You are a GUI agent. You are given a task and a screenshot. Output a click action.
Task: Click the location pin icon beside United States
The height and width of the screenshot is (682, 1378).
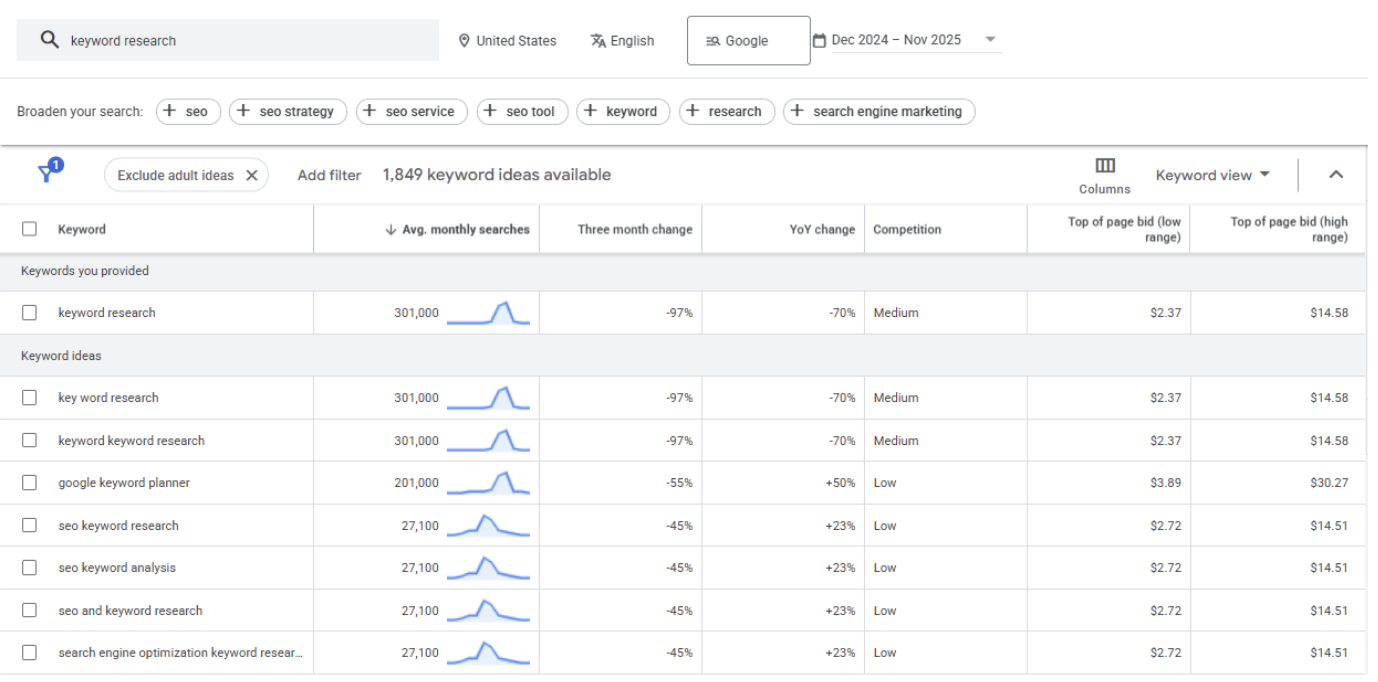click(463, 40)
